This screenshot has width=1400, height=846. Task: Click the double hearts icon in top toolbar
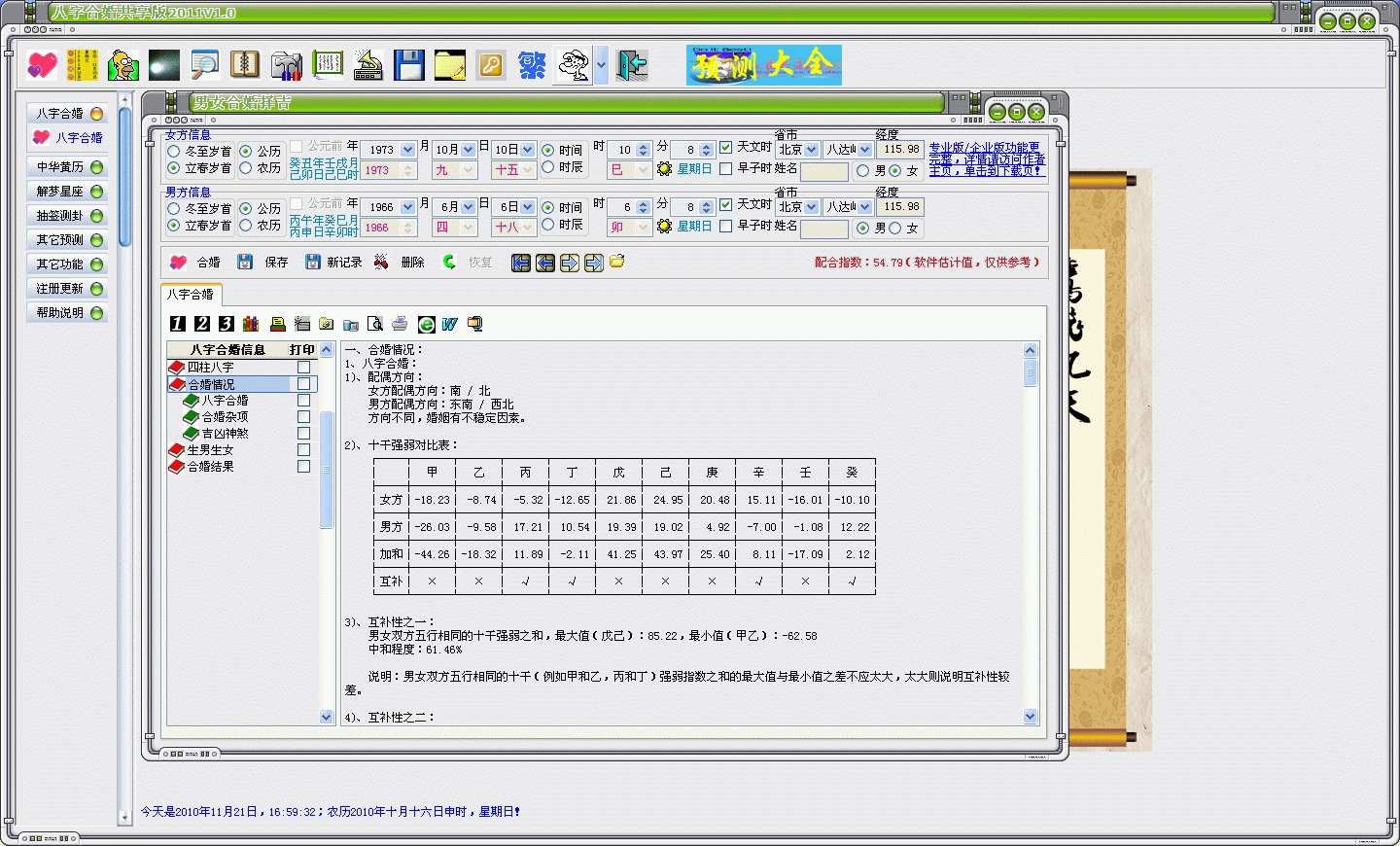pos(42,65)
